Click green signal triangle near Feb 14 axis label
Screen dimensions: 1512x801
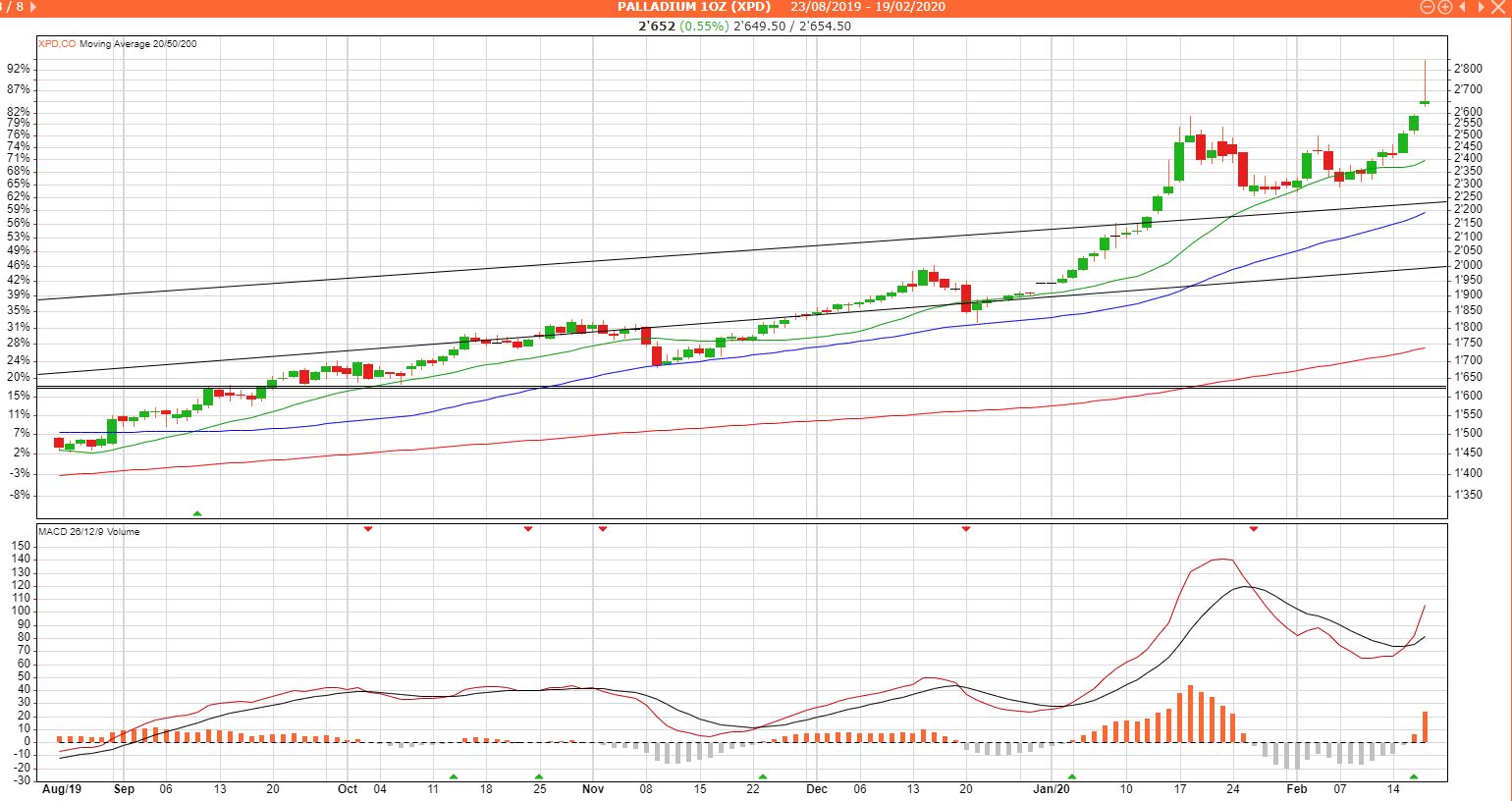pyautogui.click(x=1414, y=776)
